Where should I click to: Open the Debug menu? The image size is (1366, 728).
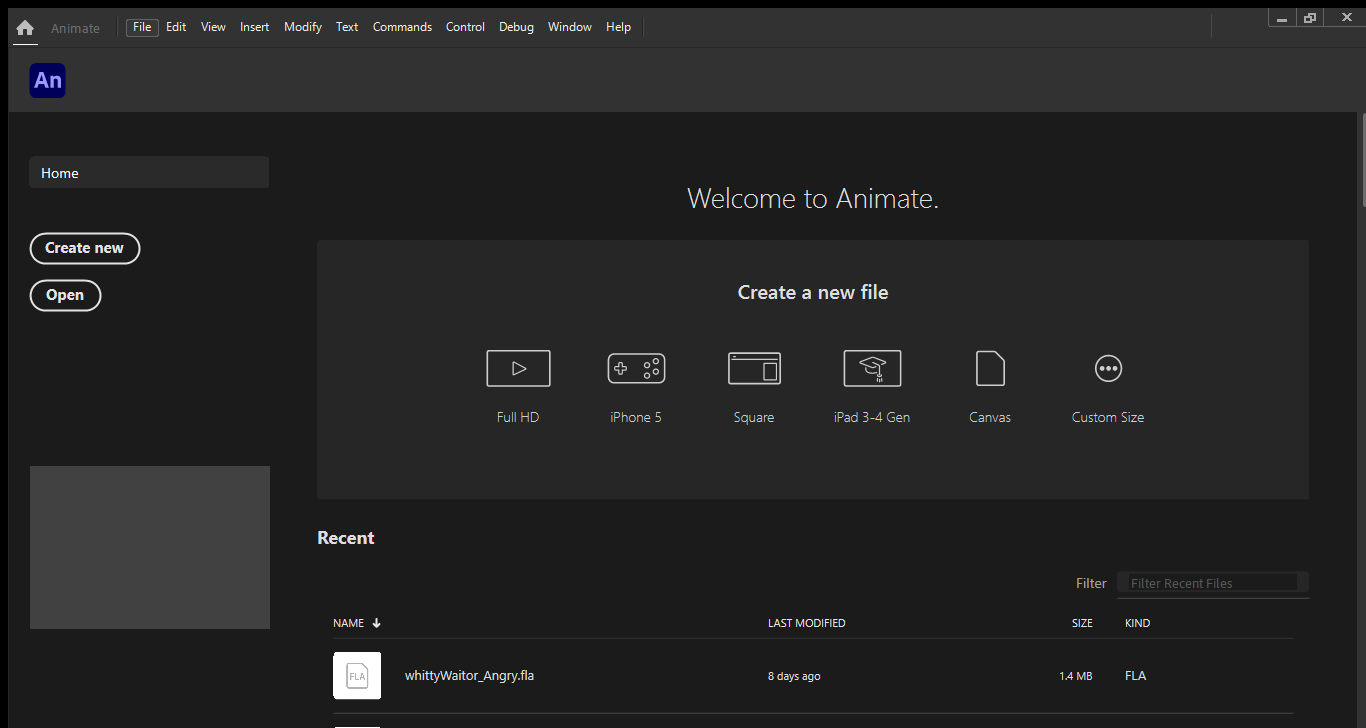[x=516, y=27]
